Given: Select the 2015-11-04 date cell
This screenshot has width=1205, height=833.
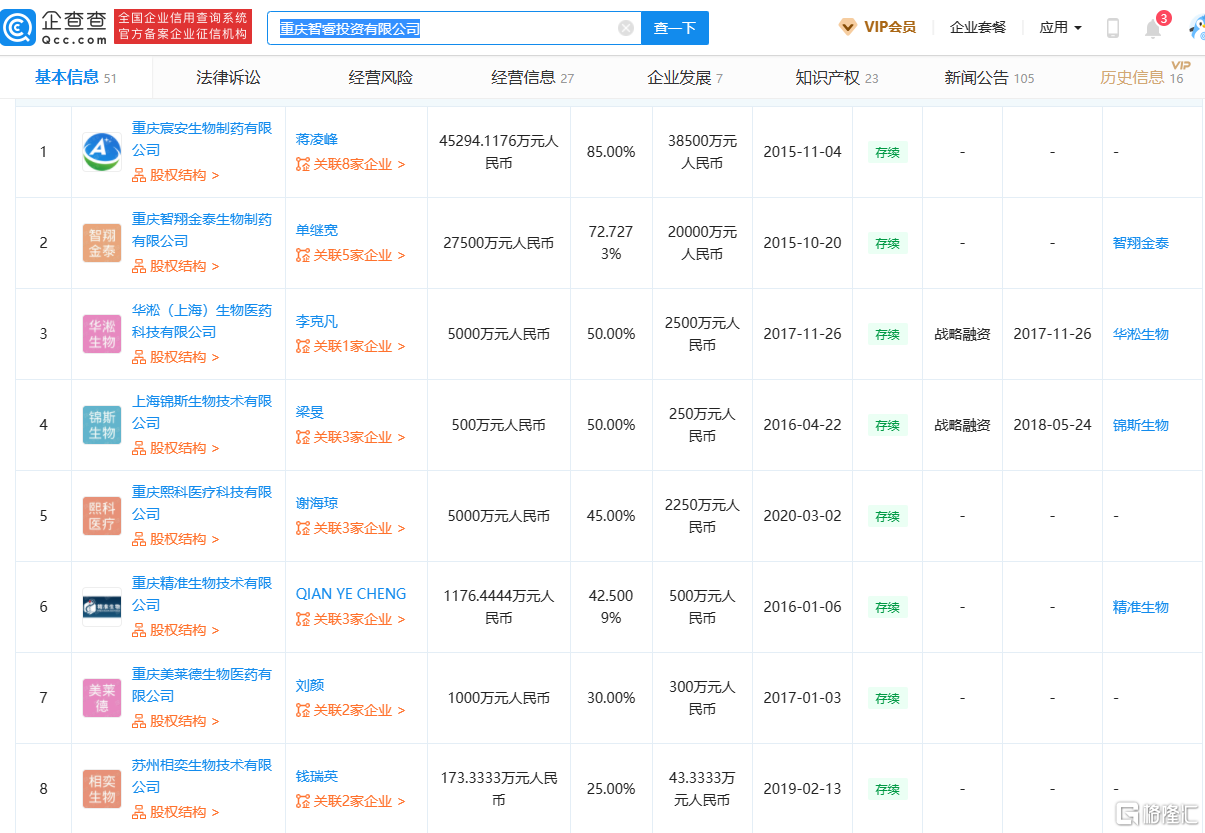Looking at the screenshot, I should tap(802, 152).
